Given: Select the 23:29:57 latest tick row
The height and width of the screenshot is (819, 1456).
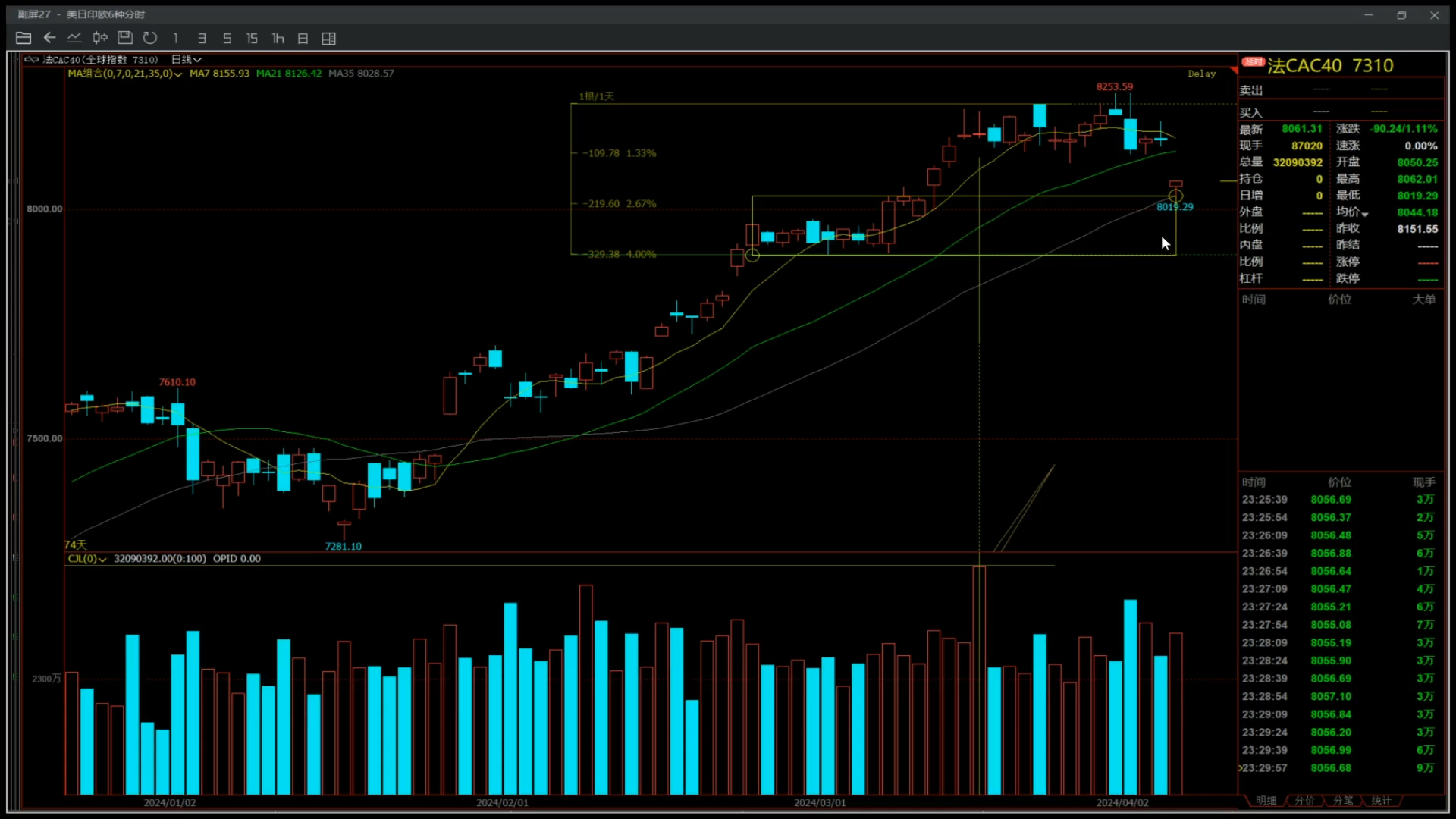Looking at the screenshot, I should tap(1339, 768).
